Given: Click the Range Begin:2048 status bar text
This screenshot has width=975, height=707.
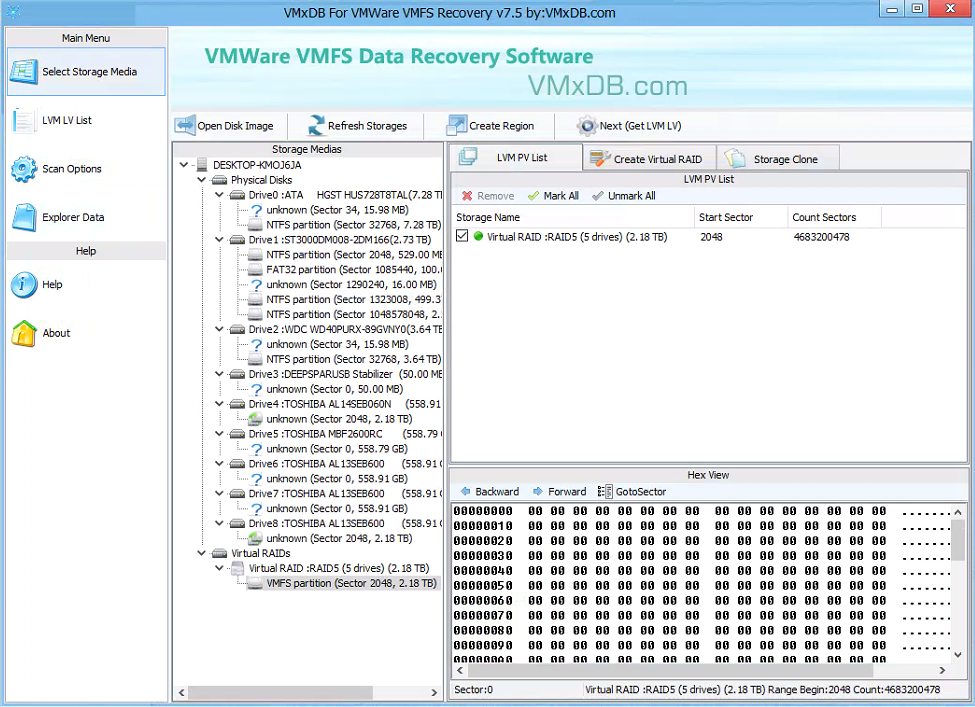Looking at the screenshot, I should [809, 690].
